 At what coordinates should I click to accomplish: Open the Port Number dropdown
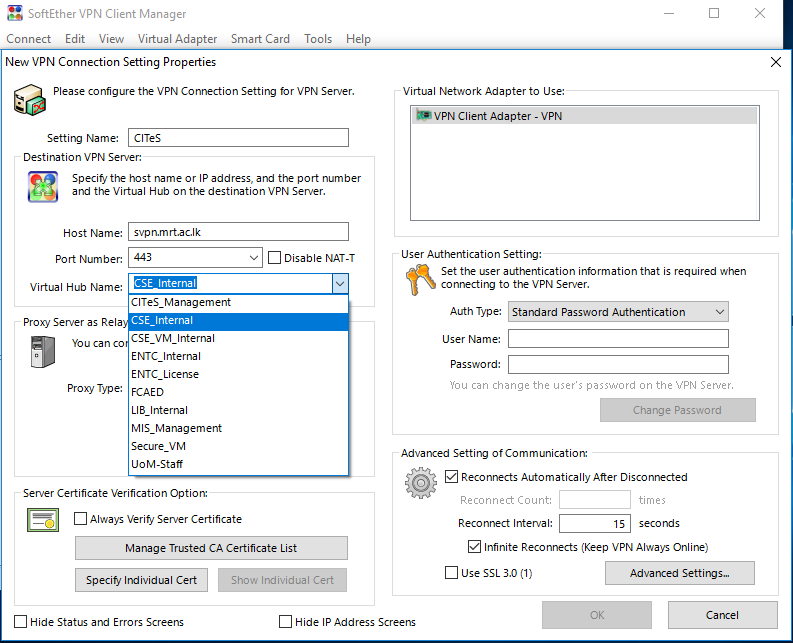point(254,258)
